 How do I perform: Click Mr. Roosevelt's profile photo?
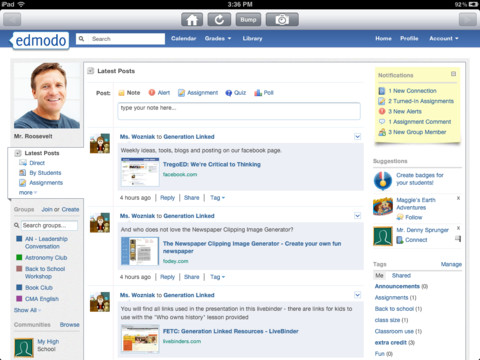pos(47,95)
